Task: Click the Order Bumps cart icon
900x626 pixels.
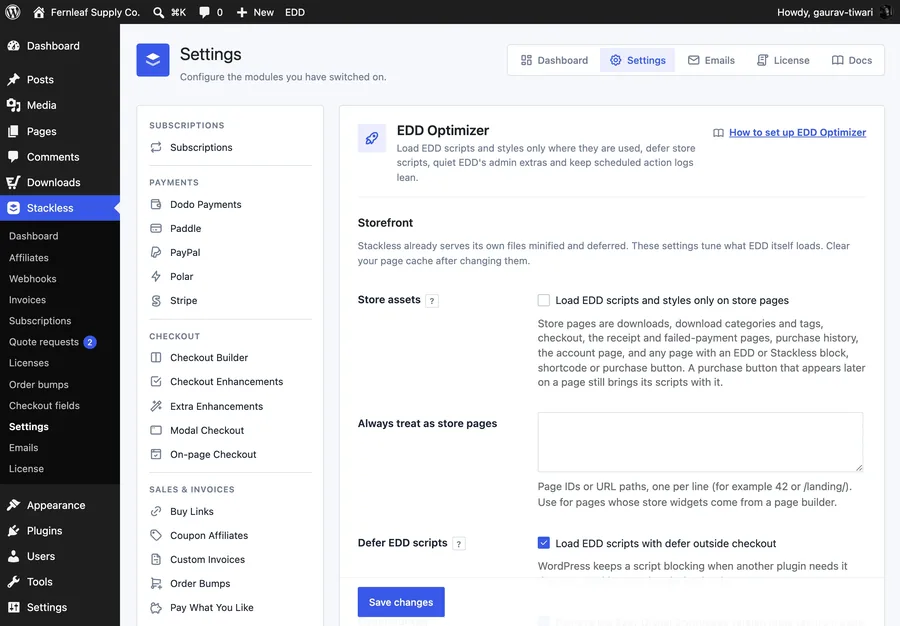Action: pyautogui.click(x=156, y=584)
